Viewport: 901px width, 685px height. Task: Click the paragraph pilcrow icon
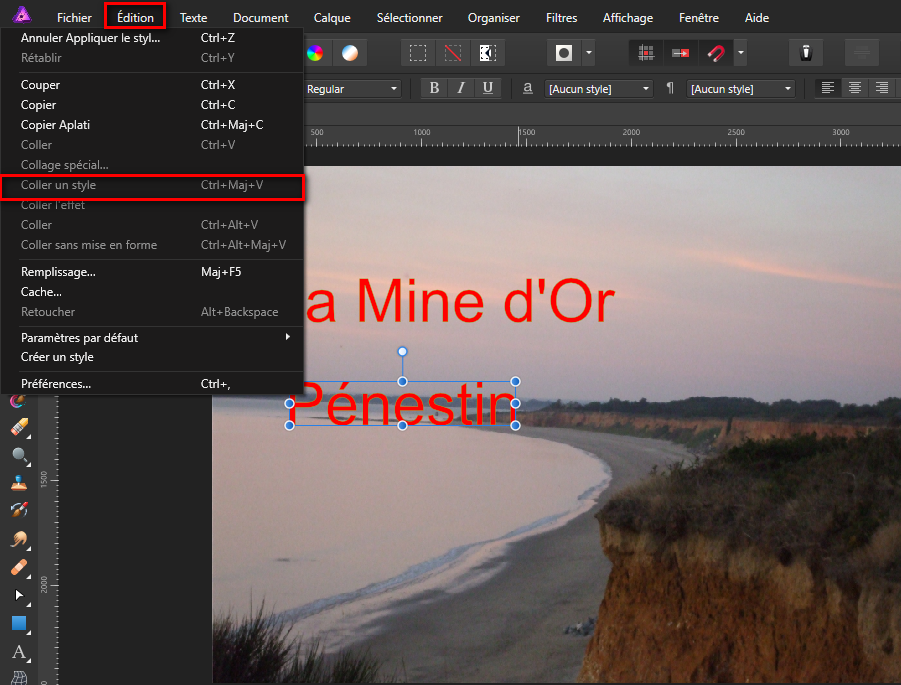point(669,88)
